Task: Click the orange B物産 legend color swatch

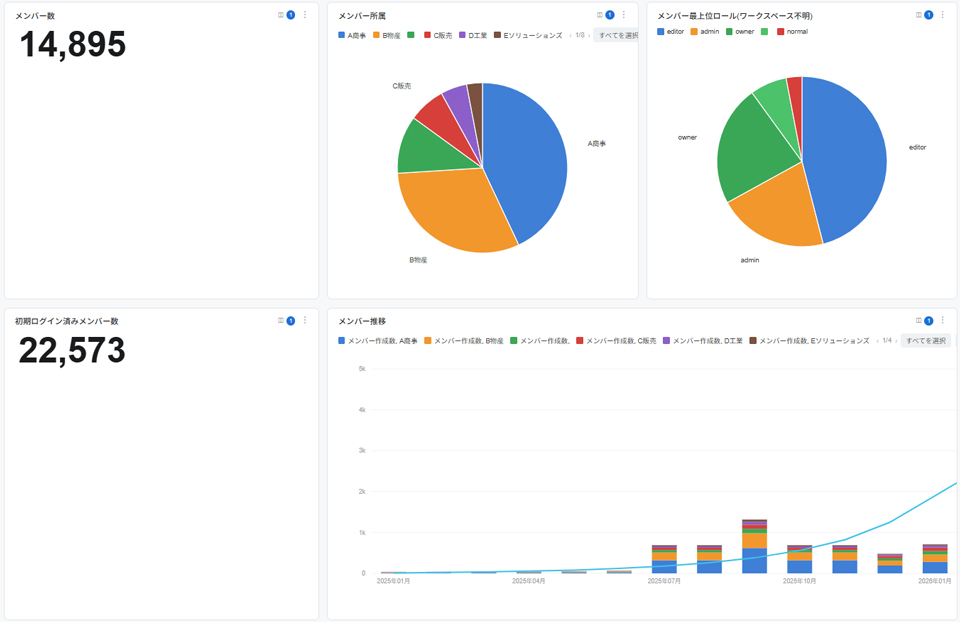Action: (x=376, y=35)
